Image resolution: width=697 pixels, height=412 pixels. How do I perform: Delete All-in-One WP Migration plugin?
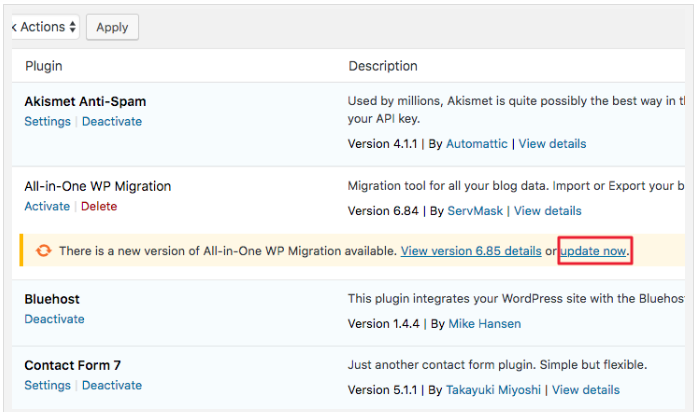coord(99,207)
